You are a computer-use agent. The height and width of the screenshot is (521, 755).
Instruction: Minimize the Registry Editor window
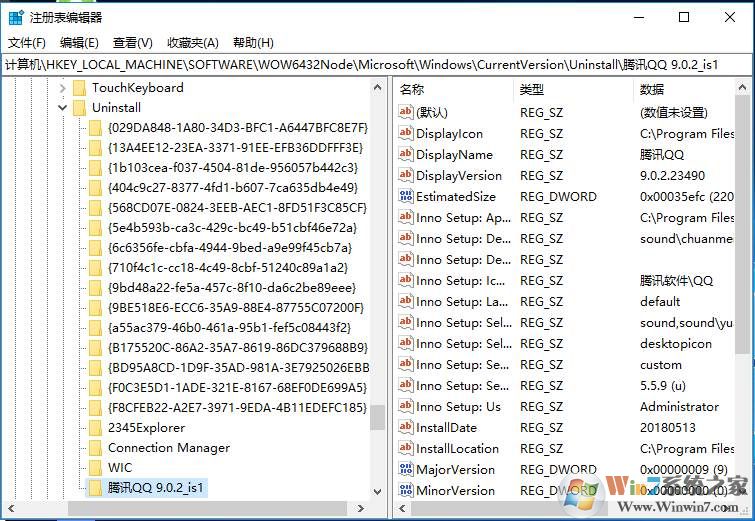point(639,17)
